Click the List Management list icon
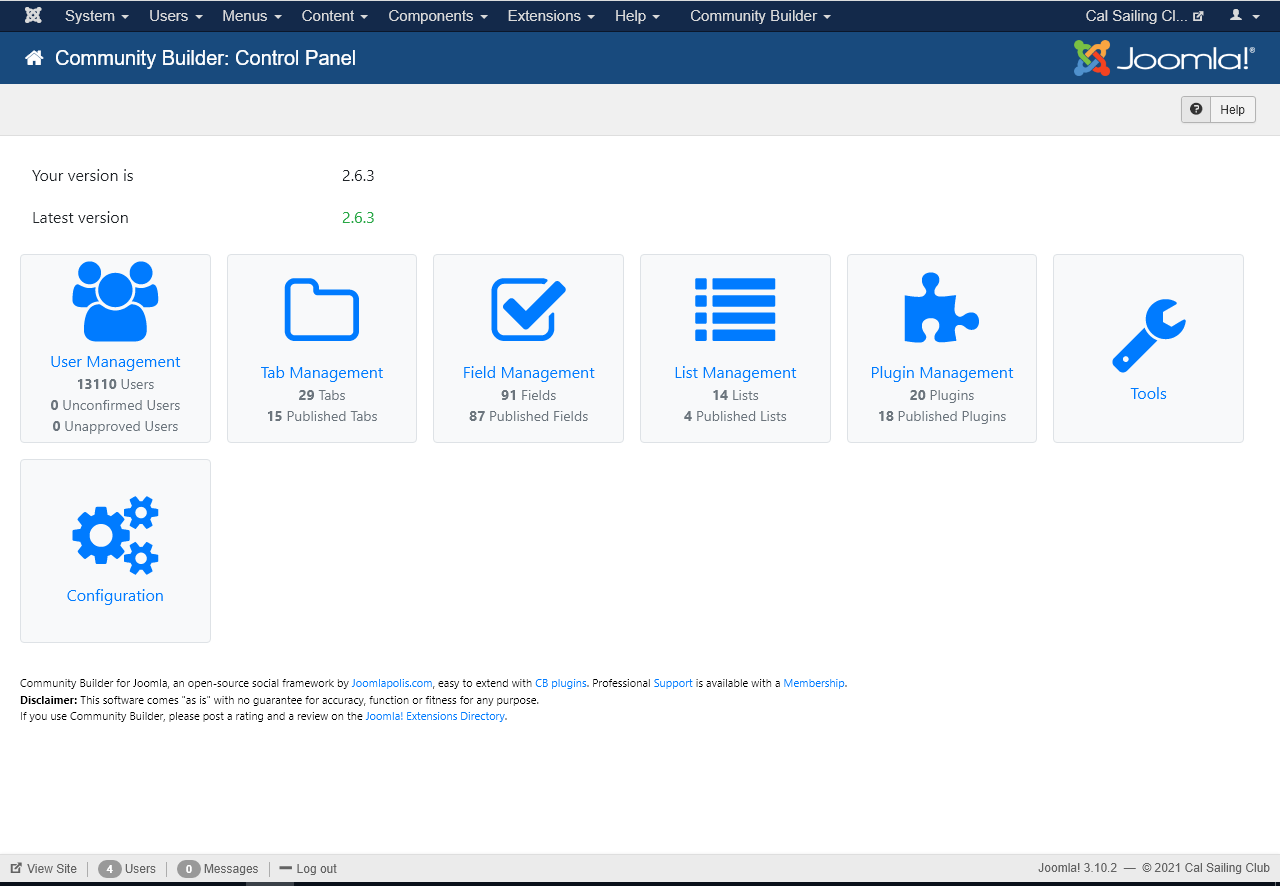 point(735,309)
